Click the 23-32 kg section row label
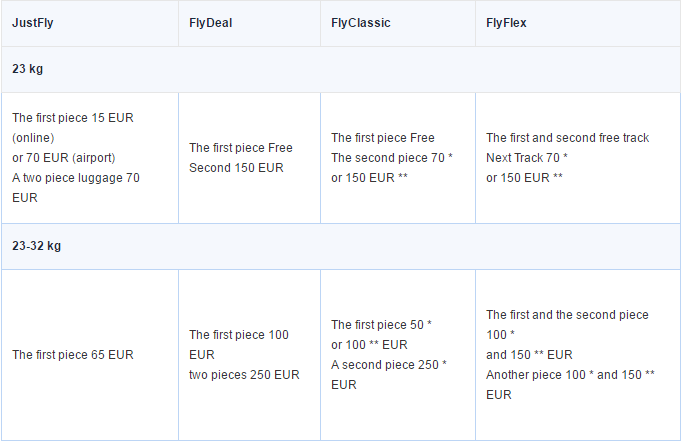The height and width of the screenshot is (442, 682). click(36, 246)
